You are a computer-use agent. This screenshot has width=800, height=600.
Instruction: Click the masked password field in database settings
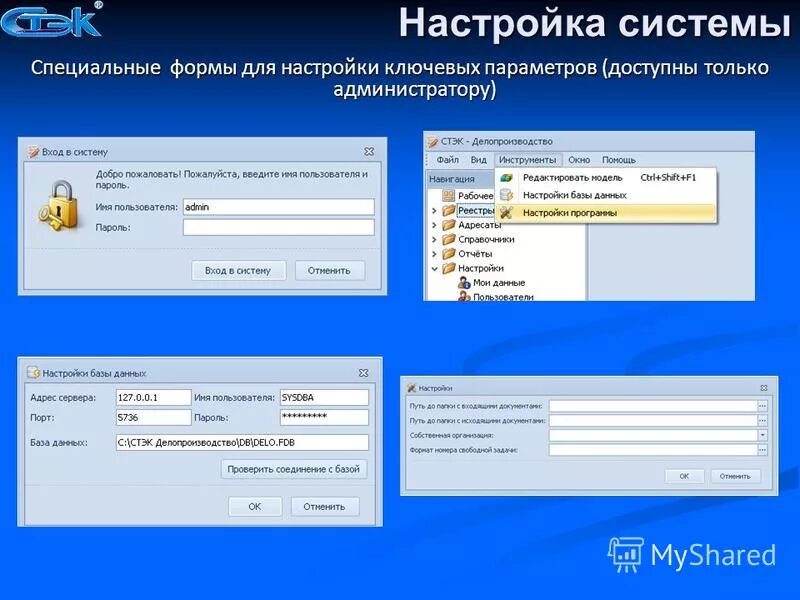click(x=324, y=417)
